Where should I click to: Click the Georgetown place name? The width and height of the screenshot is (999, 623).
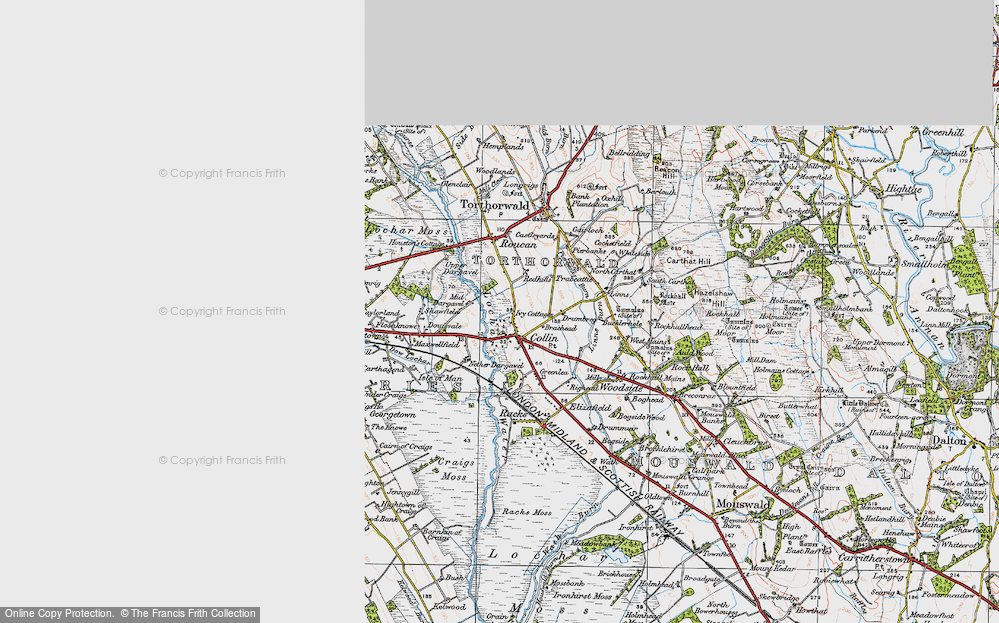(393, 414)
